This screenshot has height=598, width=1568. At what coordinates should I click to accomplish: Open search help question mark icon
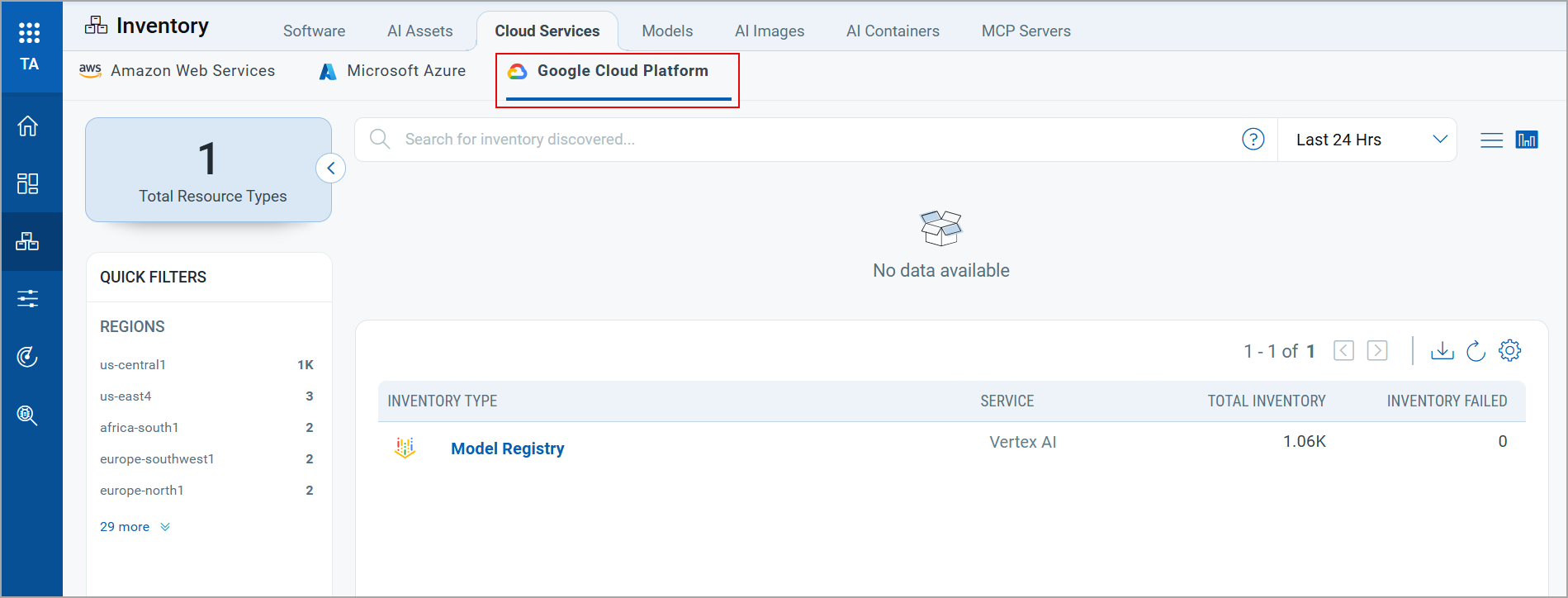1253,140
